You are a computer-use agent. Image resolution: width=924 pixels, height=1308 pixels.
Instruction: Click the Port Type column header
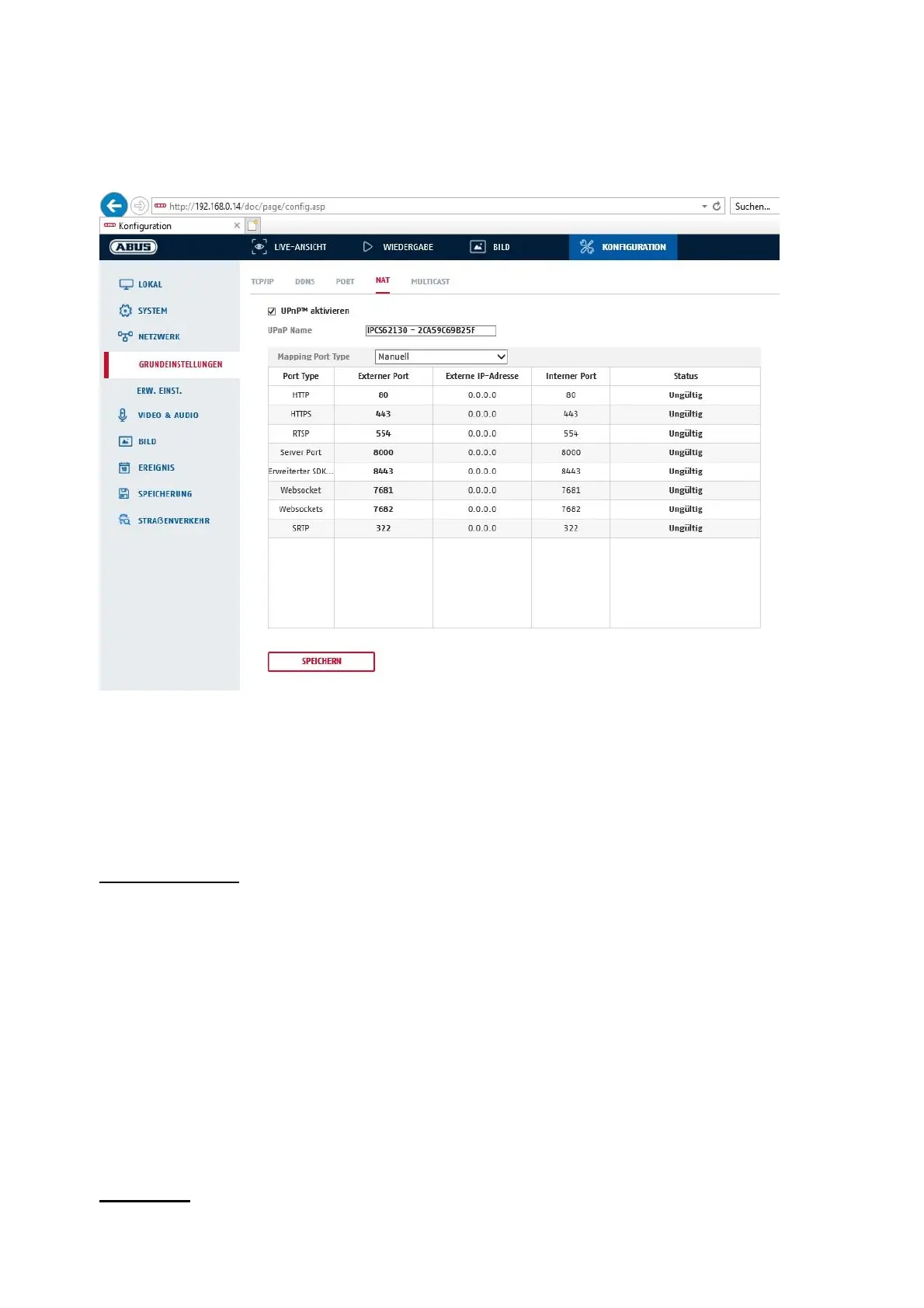click(x=300, y=376)
